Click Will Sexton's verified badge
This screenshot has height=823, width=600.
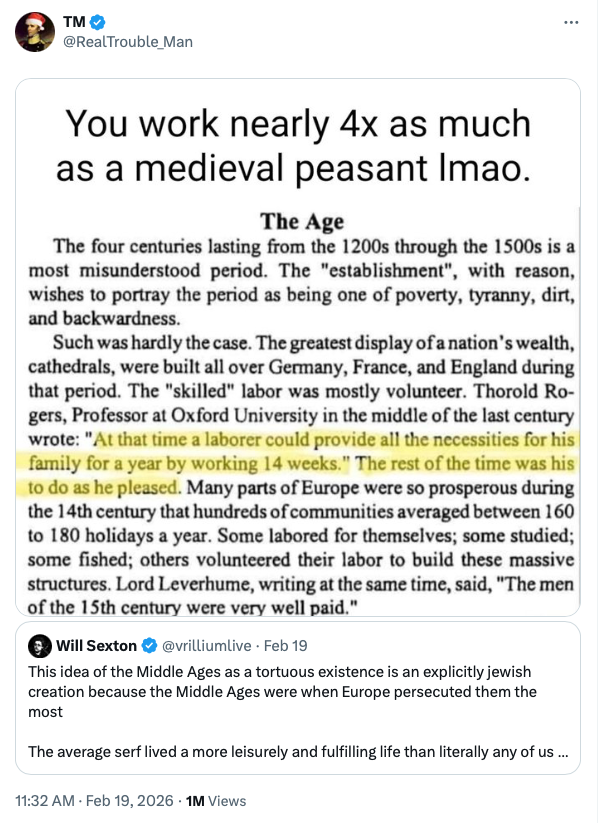coord(149,645)
